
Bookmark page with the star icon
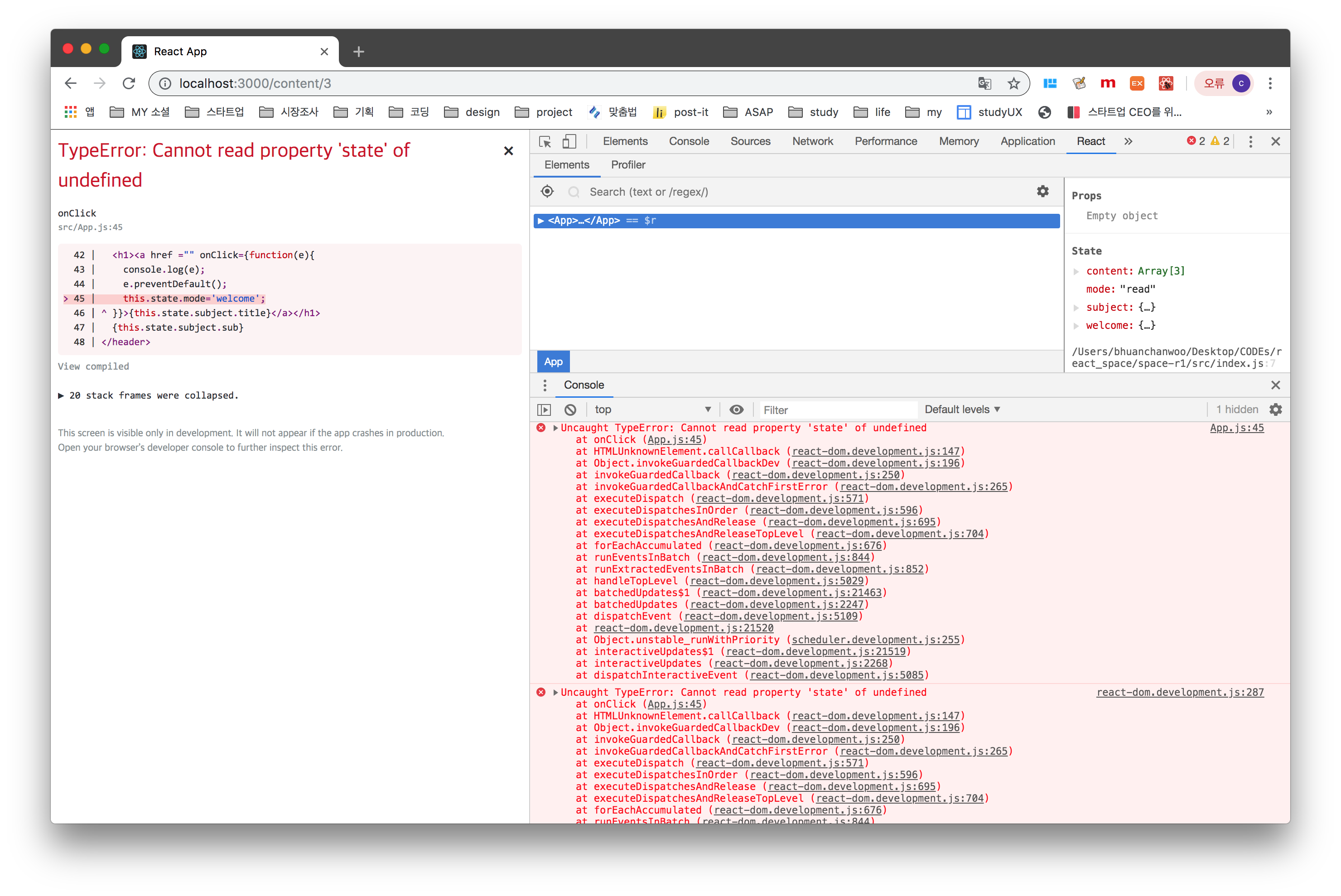(1013, 83)
